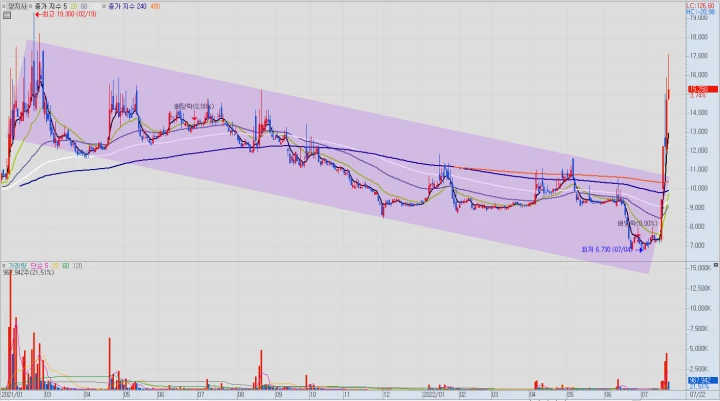The width and height of the screenshot is (720, 401).
Task: Click the small square icon on the volume panel's right edge
Action: (x=716, y=265)
